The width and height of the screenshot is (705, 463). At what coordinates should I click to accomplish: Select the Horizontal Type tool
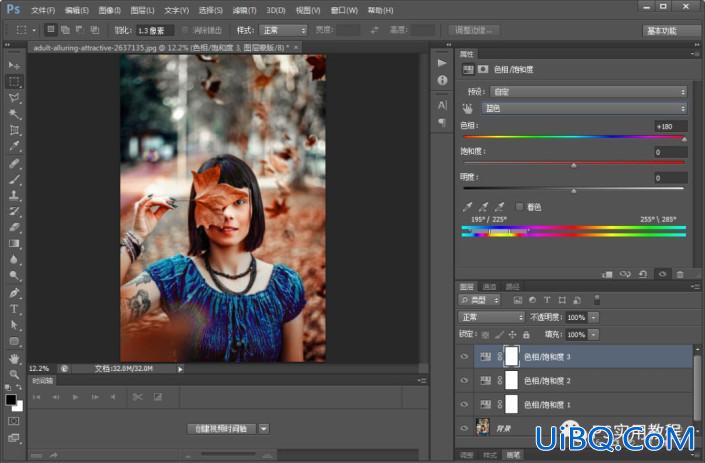(x=14, y=309)
